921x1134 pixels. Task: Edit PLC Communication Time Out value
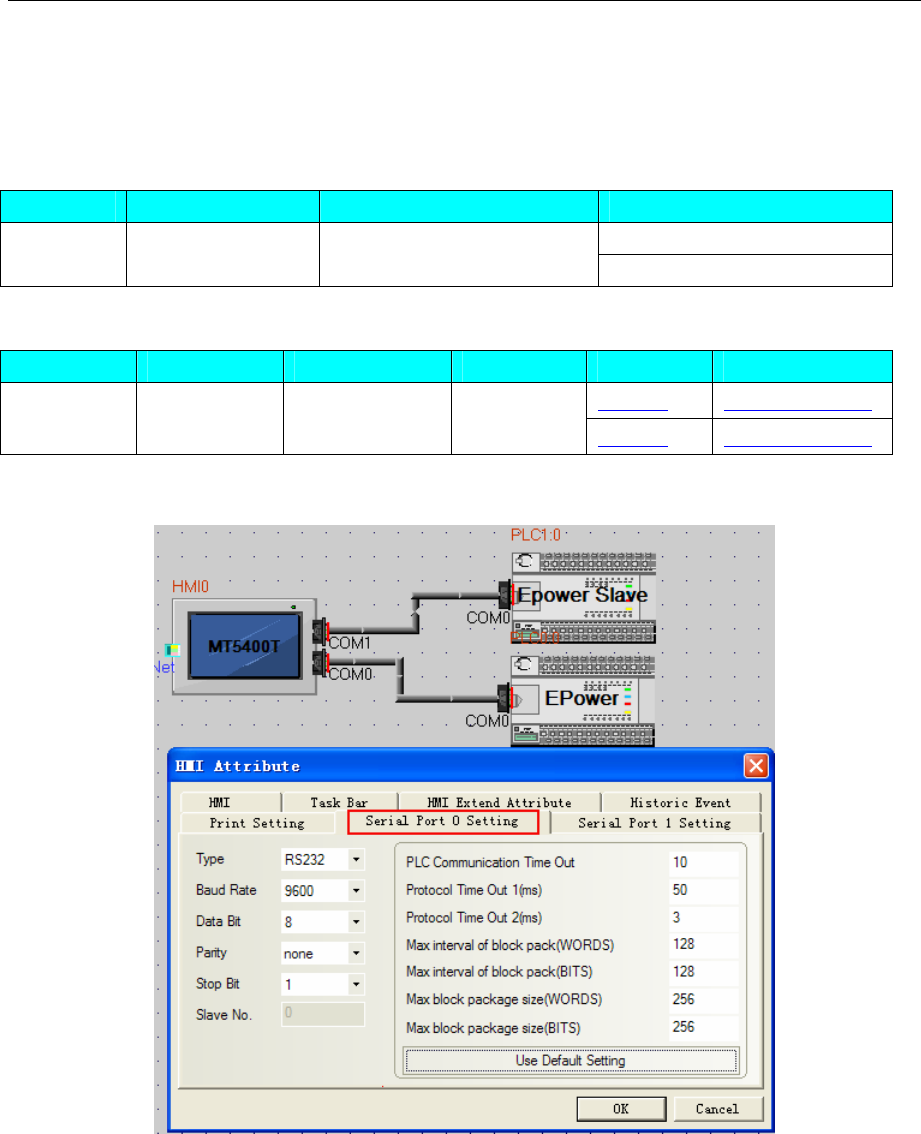[x=703, y=863]
